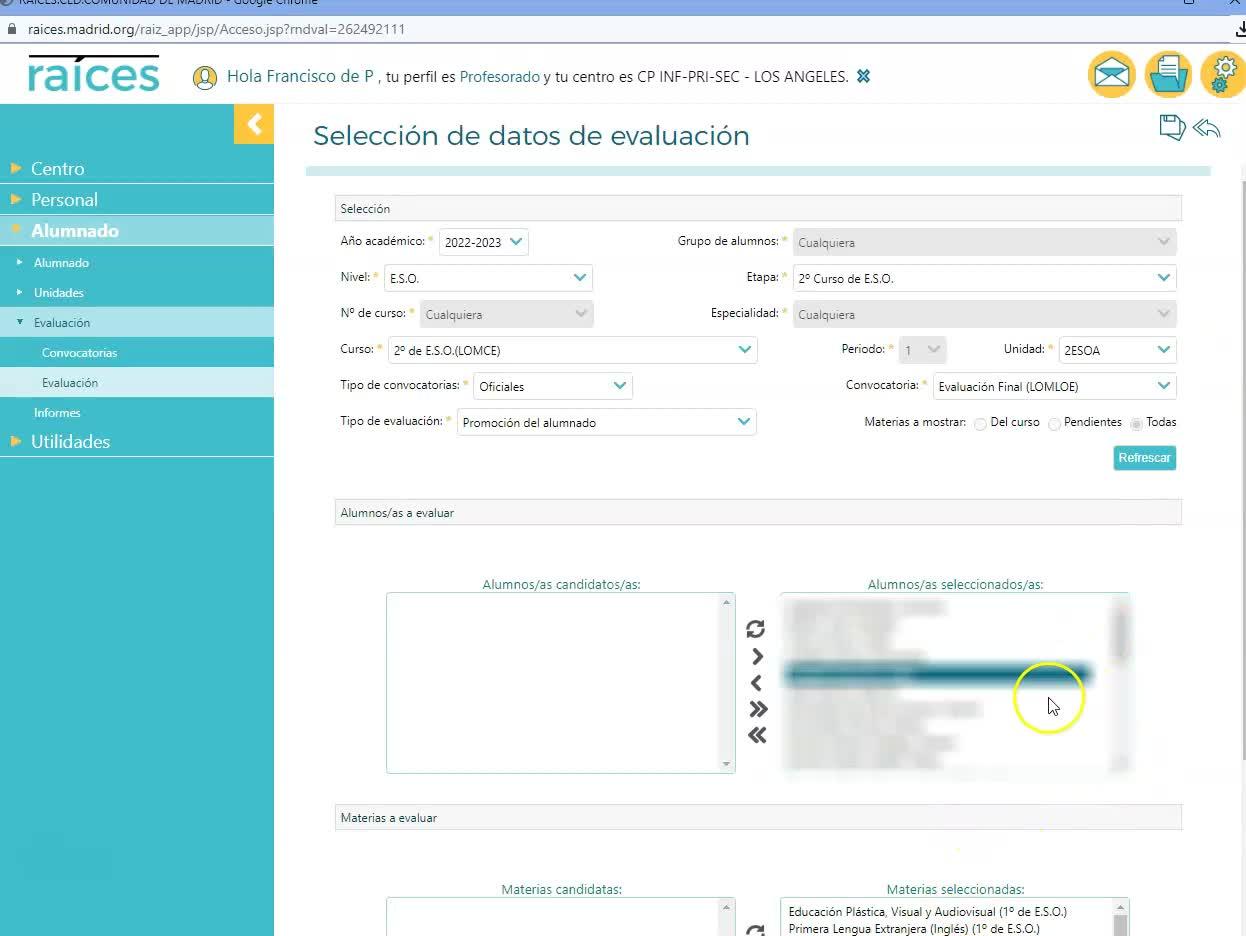
Task: Click the back arrows return icon
Action: pyautogui.click(x=1207, y=128)
